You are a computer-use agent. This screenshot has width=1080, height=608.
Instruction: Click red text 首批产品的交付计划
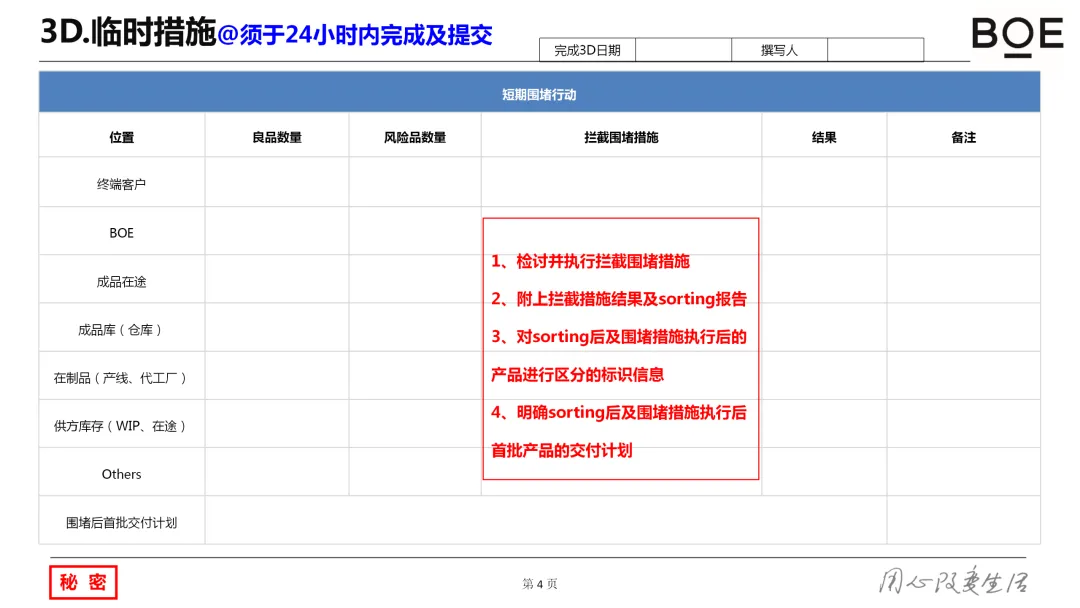[x=561, y=450]
